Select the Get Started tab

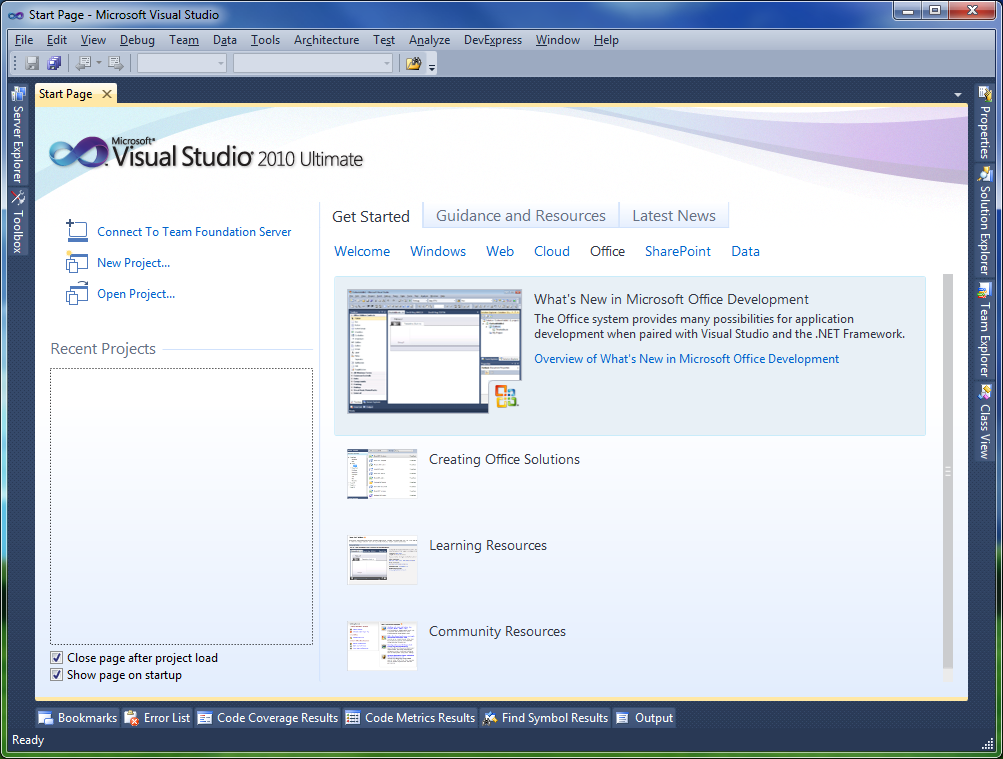click(371, 216)
